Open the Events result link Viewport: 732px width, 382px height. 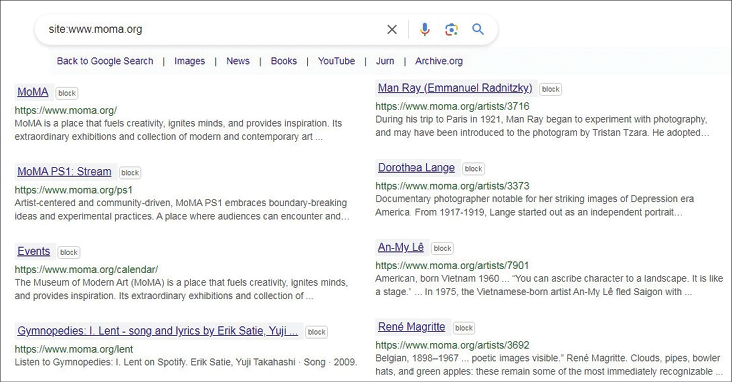34,251
